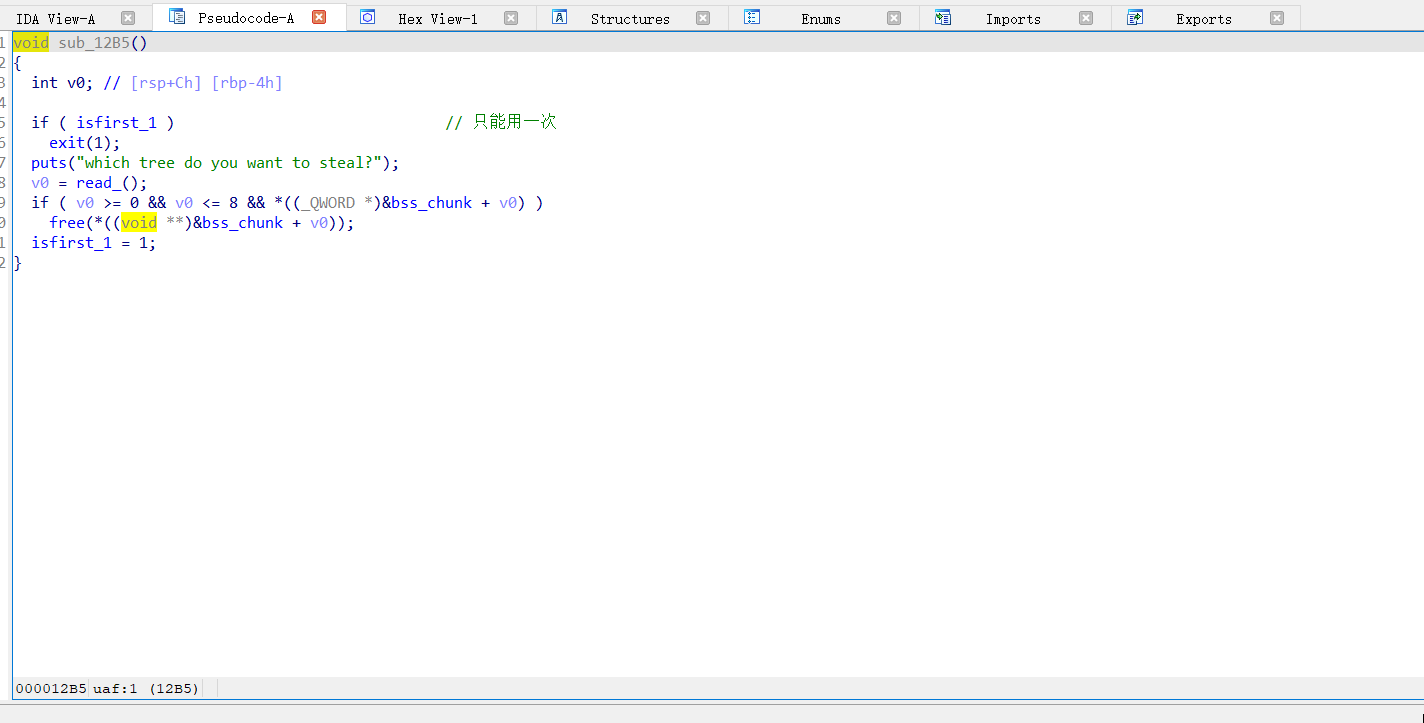Click the Hex View-1 tab icon
Viewport: 1424px width, 723px height.
368,17
